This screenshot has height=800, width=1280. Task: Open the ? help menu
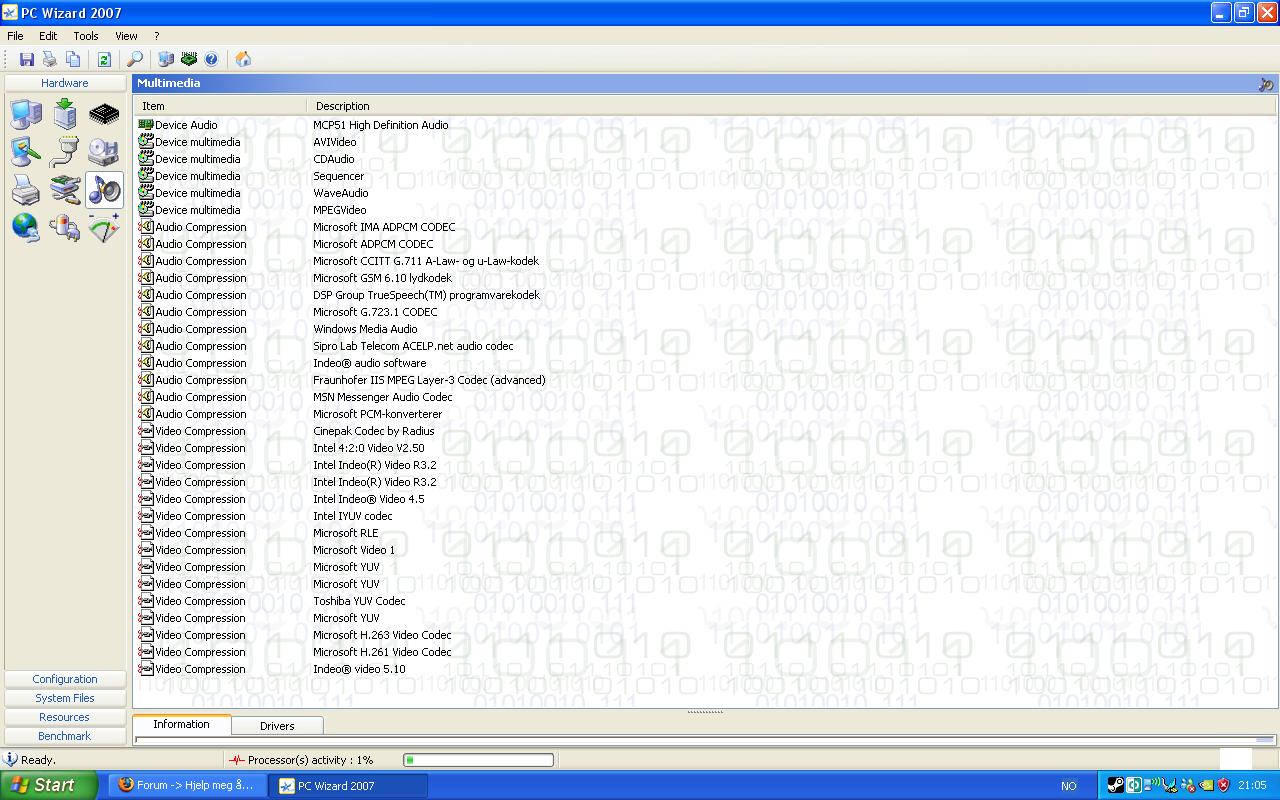click(156, 36)
